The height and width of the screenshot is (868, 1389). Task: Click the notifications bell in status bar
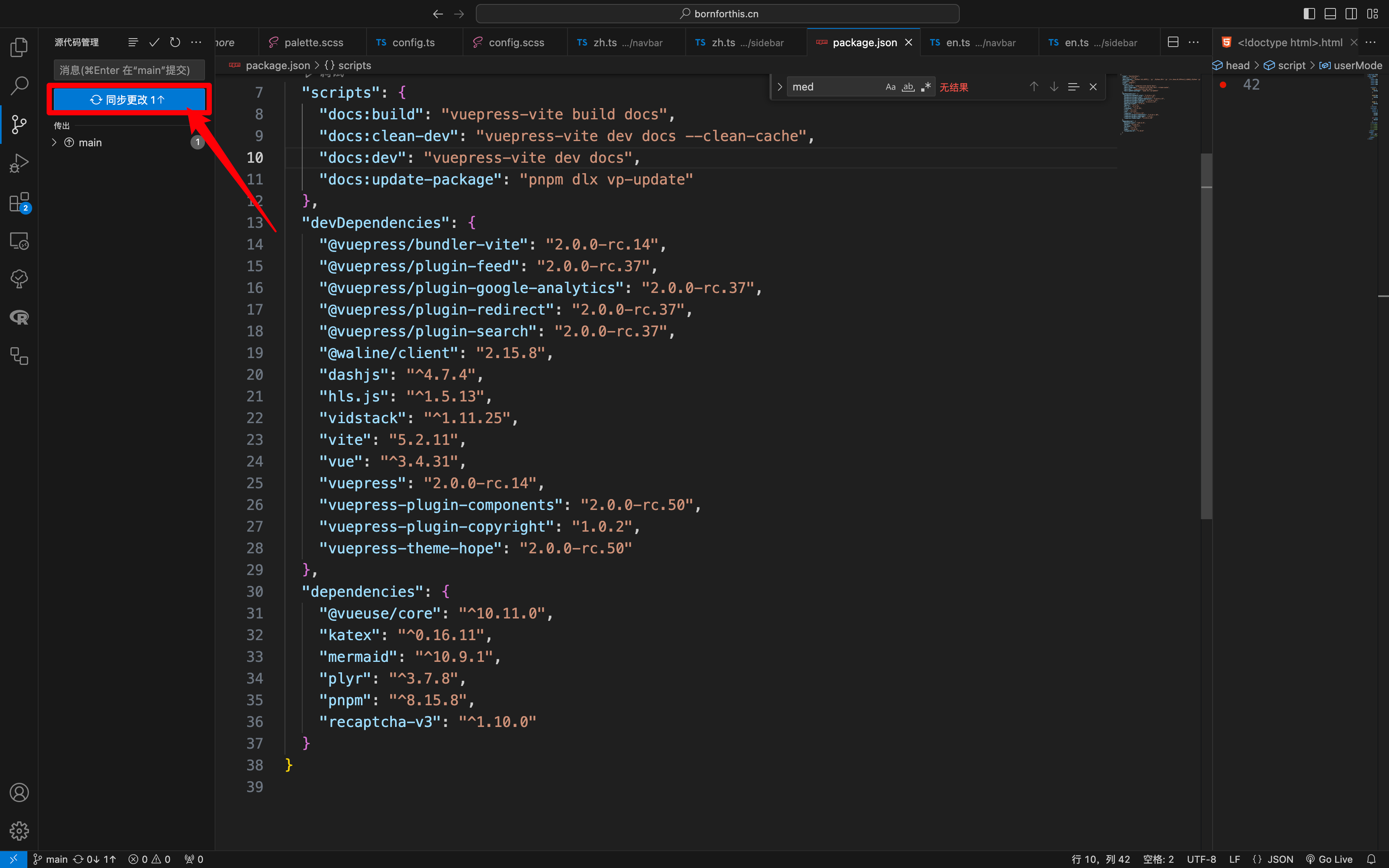tap(1371, 860)
